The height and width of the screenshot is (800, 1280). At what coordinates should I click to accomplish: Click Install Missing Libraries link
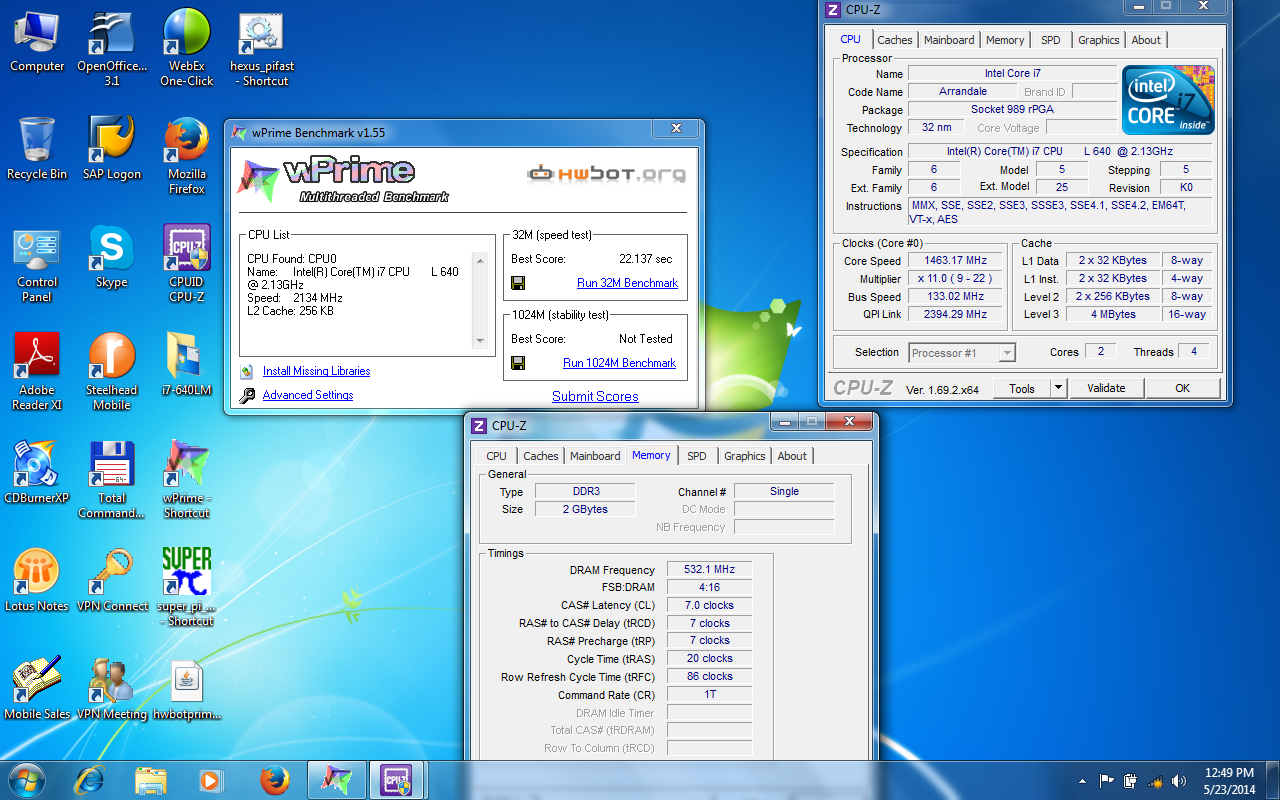(x=316, y=371)
